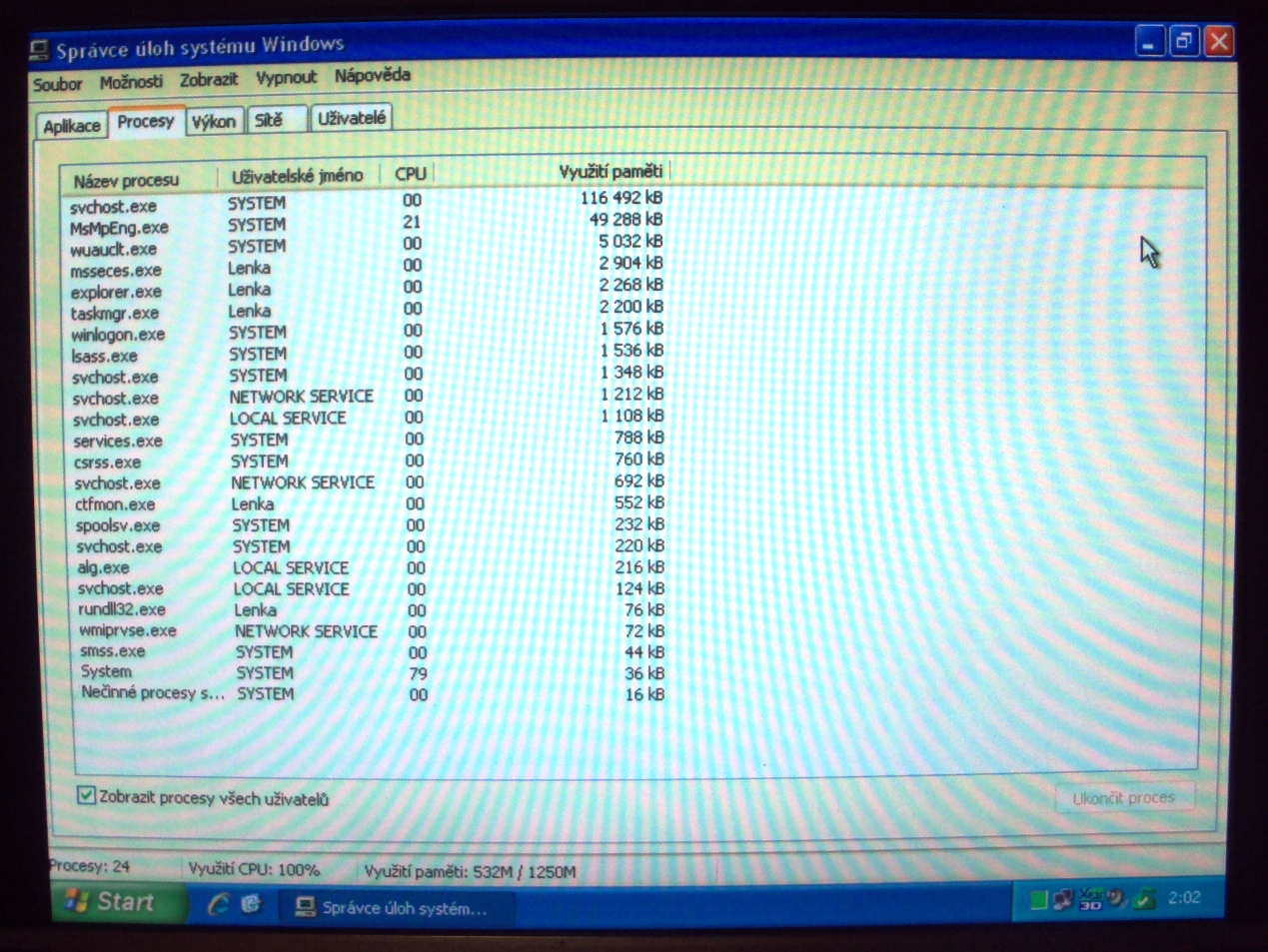The image size is (1268, 952).
Task: Open the Soubor menu
Action: pyautogui.click(x=57, y=84)
